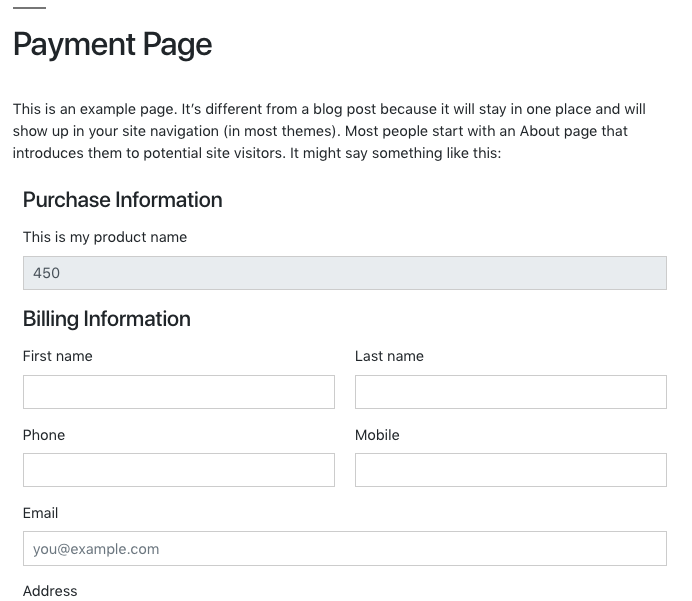The image size is (692, 601).
Task: Place cursor in the Mobile field
Action: (x=511, y=470)
